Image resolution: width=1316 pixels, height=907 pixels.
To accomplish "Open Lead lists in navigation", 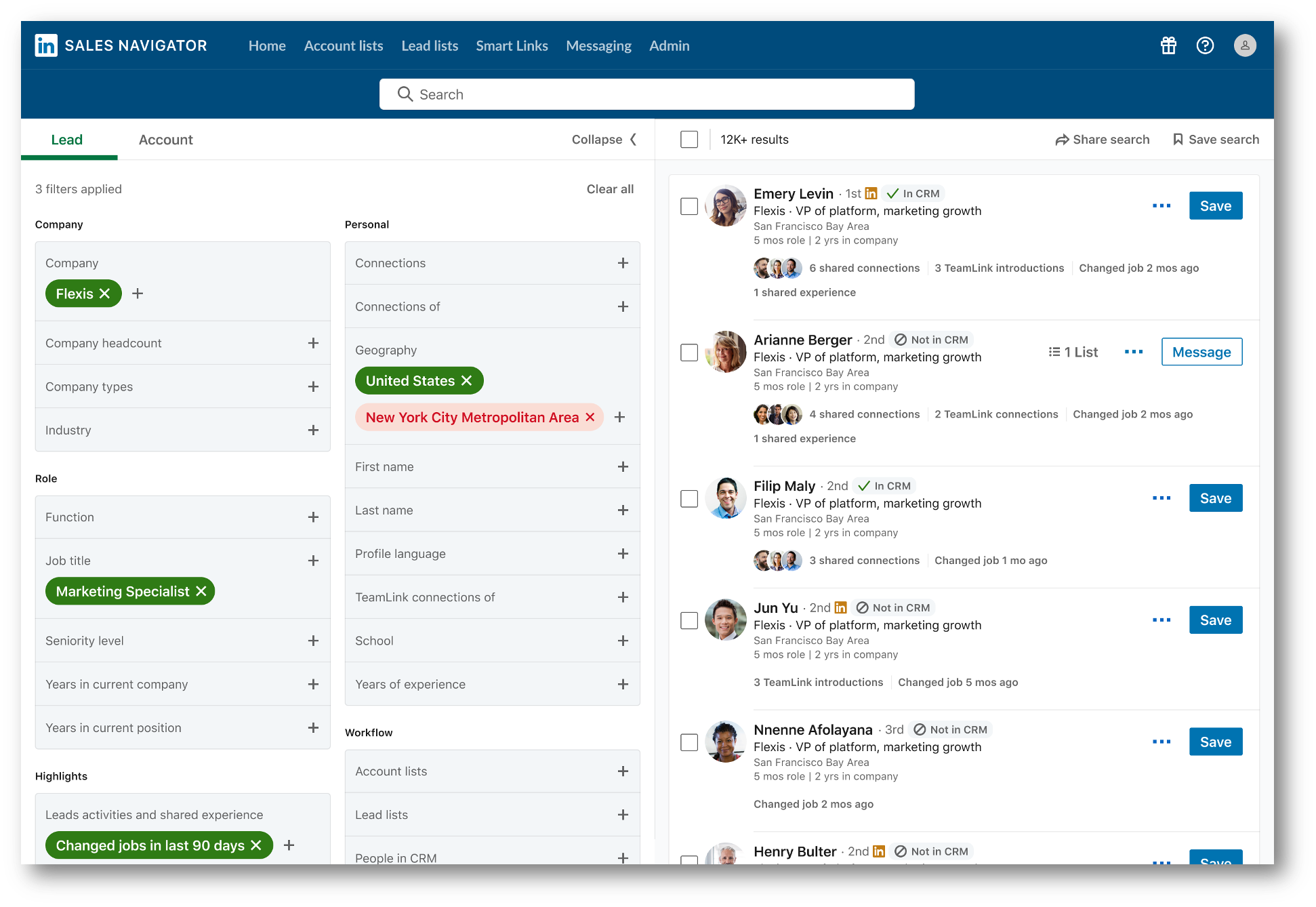I will (430, 45).
